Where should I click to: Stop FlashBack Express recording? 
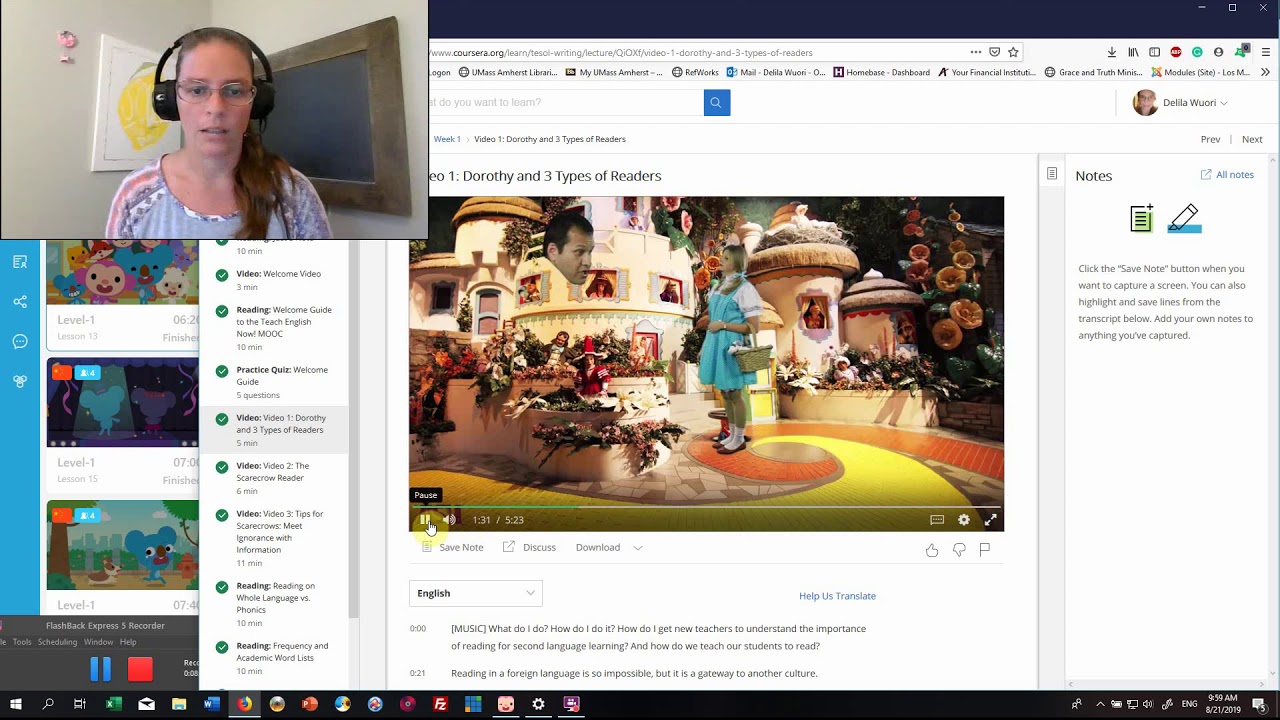coord(140,669)
